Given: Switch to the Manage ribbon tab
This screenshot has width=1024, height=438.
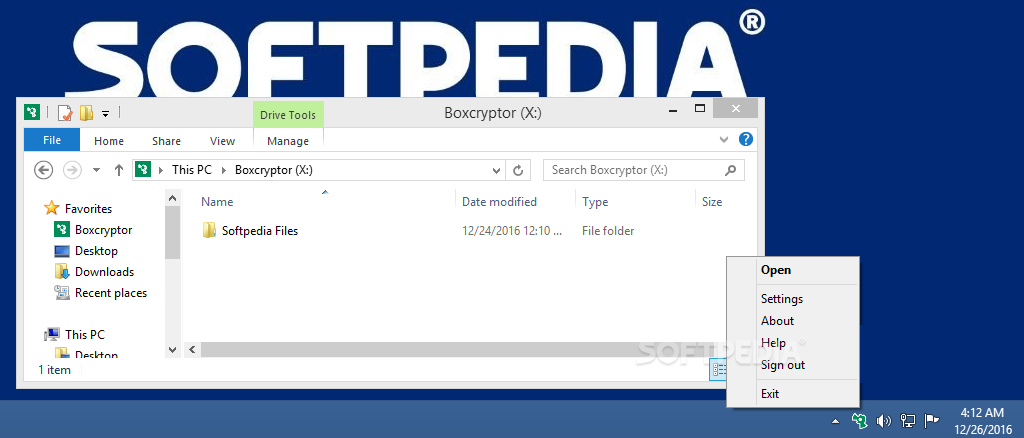Looking at the screenshot, I should pyautogui.click(x=288, y=141).
